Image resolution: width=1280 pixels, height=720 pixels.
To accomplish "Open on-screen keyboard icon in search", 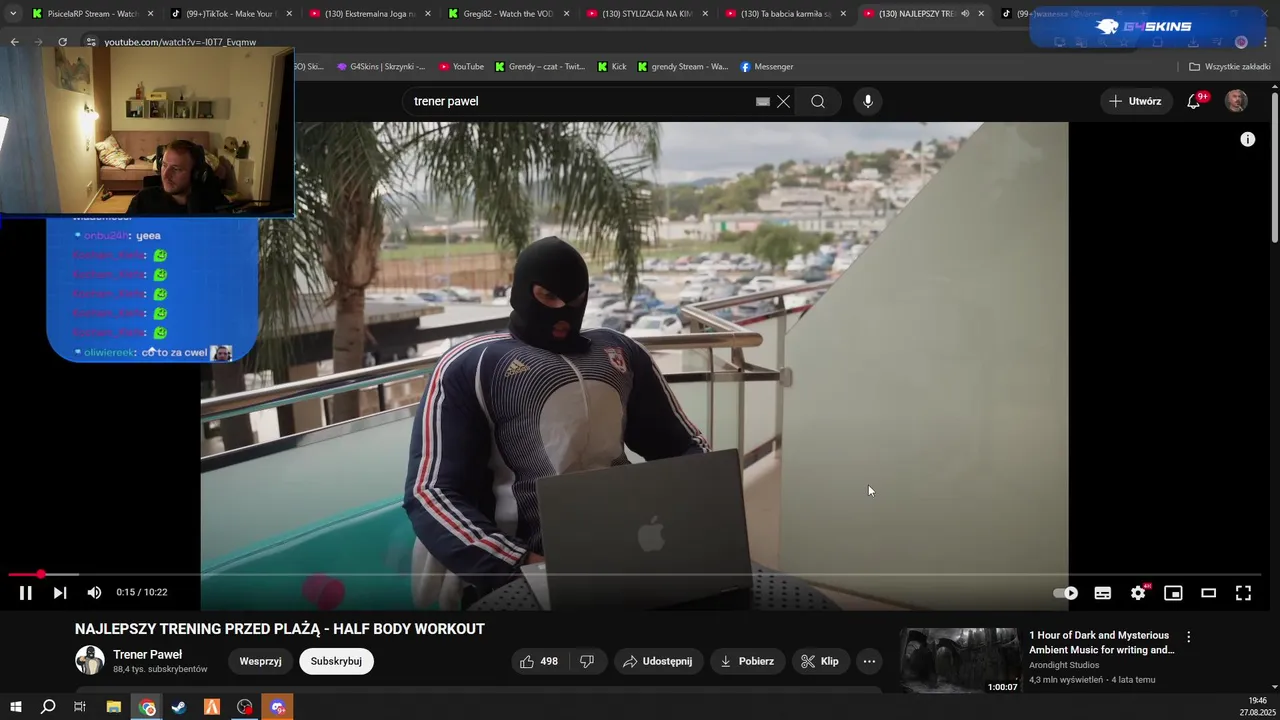I will 763,101.
